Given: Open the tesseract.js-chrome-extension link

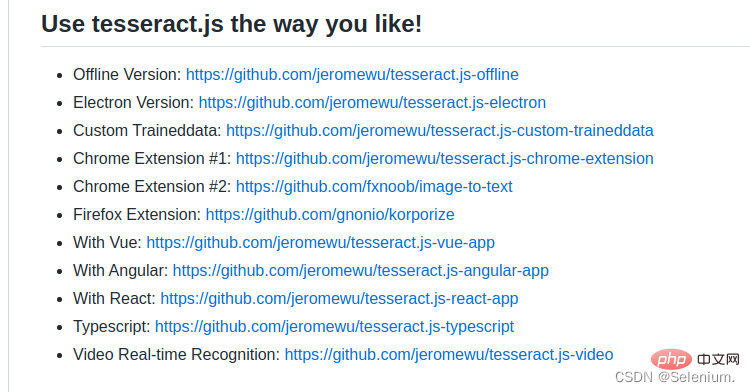Looking at the screenshot, I should tap(444, 158).
